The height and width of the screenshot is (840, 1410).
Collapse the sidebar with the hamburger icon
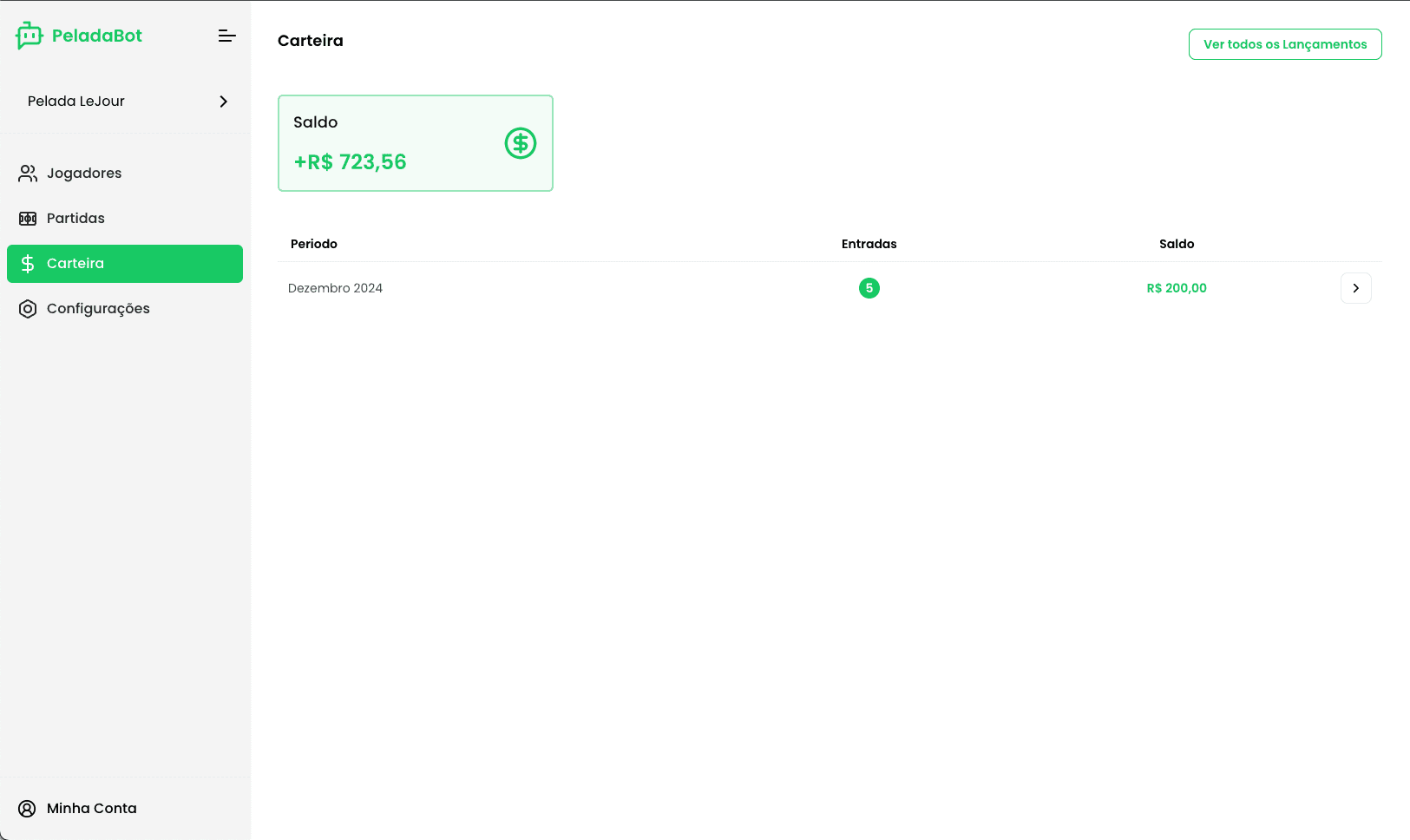click(x=226, y=36)
